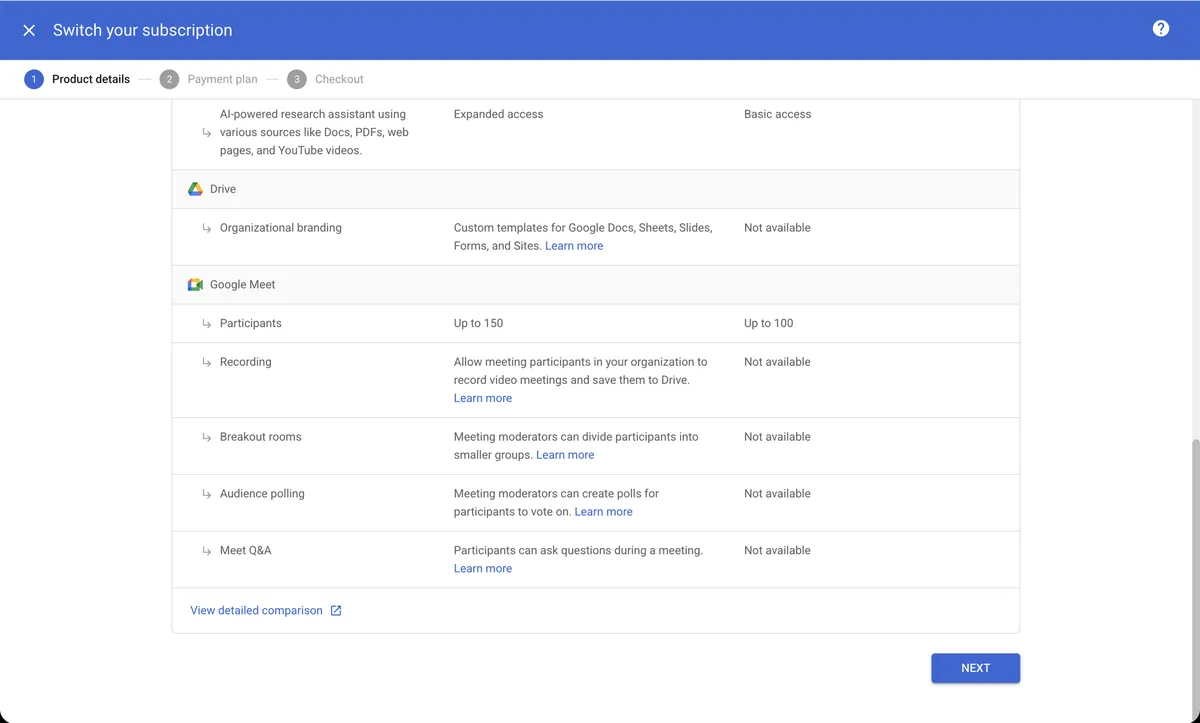Click "Not available" in the Meet Q&A row
This screenshot has height=723, width=1200.
click(777, 551)
